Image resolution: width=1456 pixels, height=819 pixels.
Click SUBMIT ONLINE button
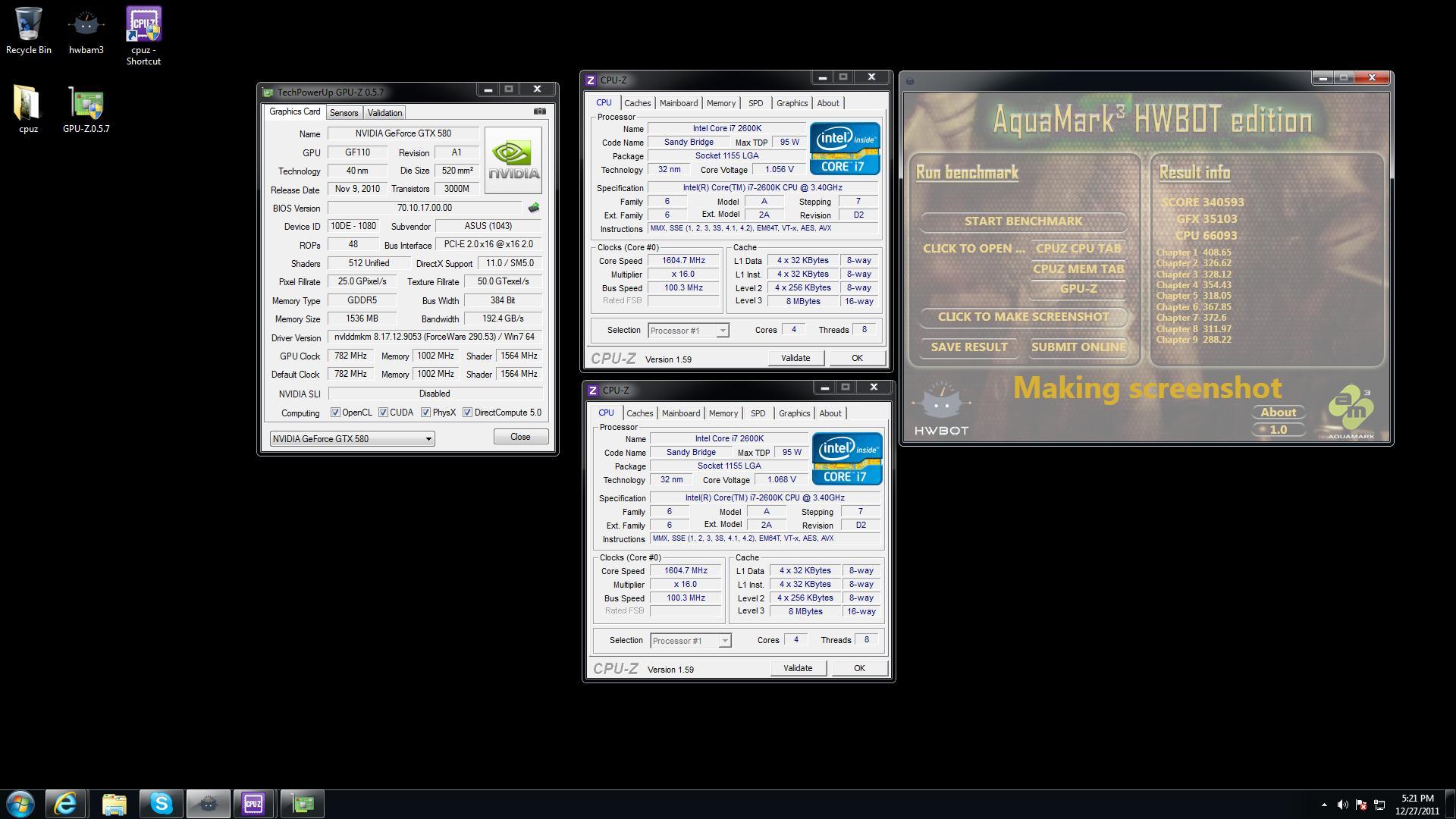pyautogui.click(x=1078, y=347)
